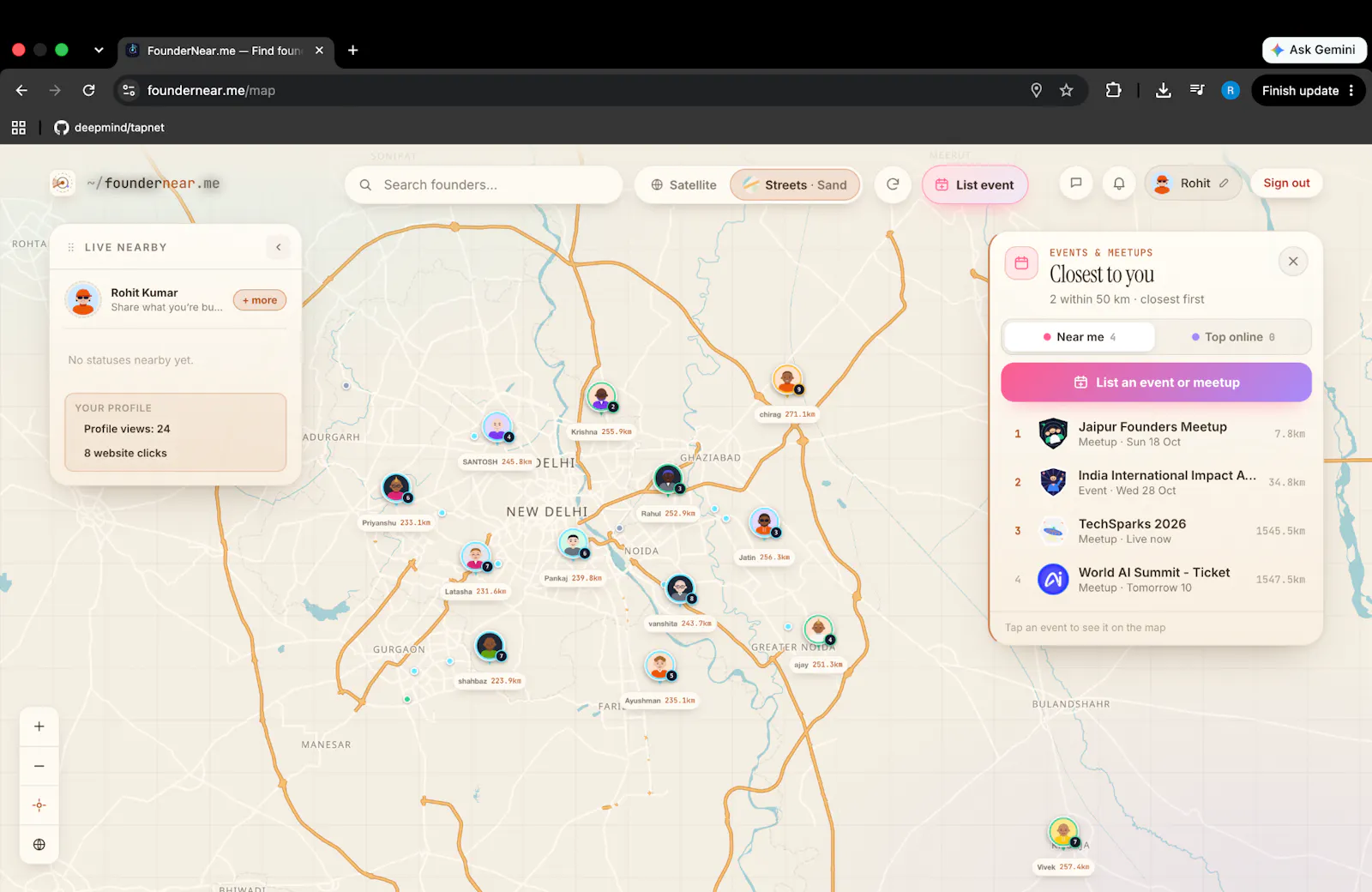The image size is (1372, 892).
Task: Open the Vivek map pin
Action: point(1063,832)
